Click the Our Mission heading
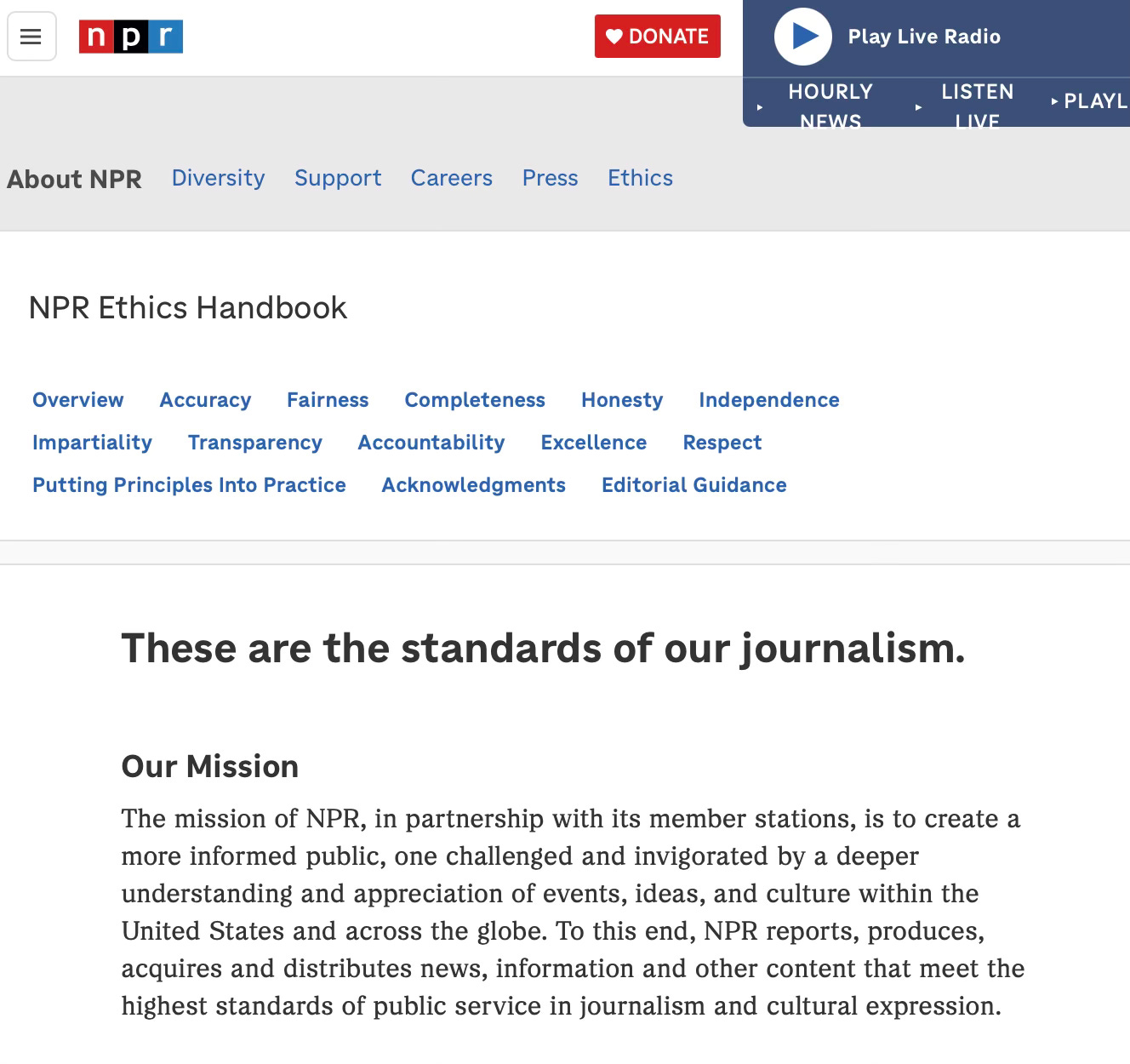1130x1064 pixels. coord(210,766)
